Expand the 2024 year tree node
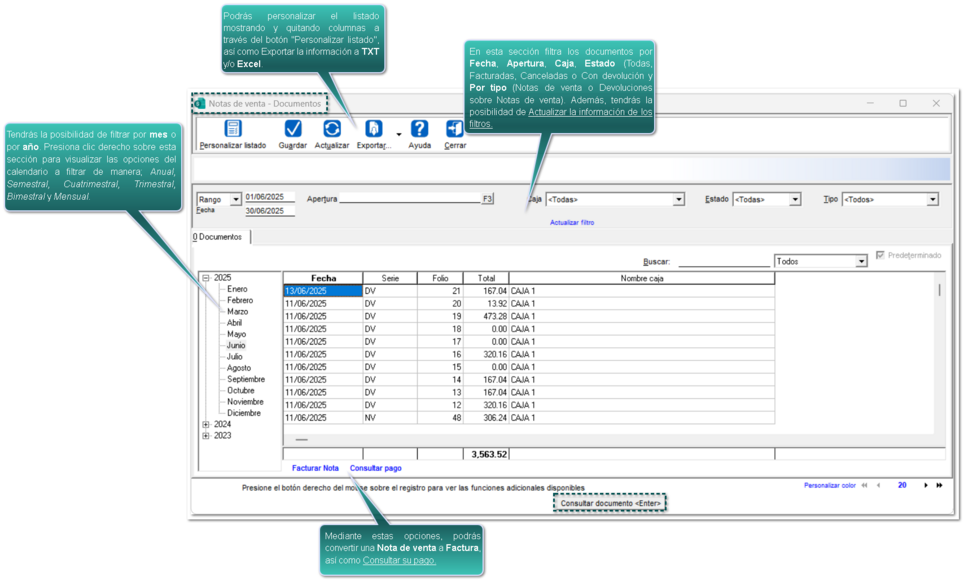 [x=206, y=425]
